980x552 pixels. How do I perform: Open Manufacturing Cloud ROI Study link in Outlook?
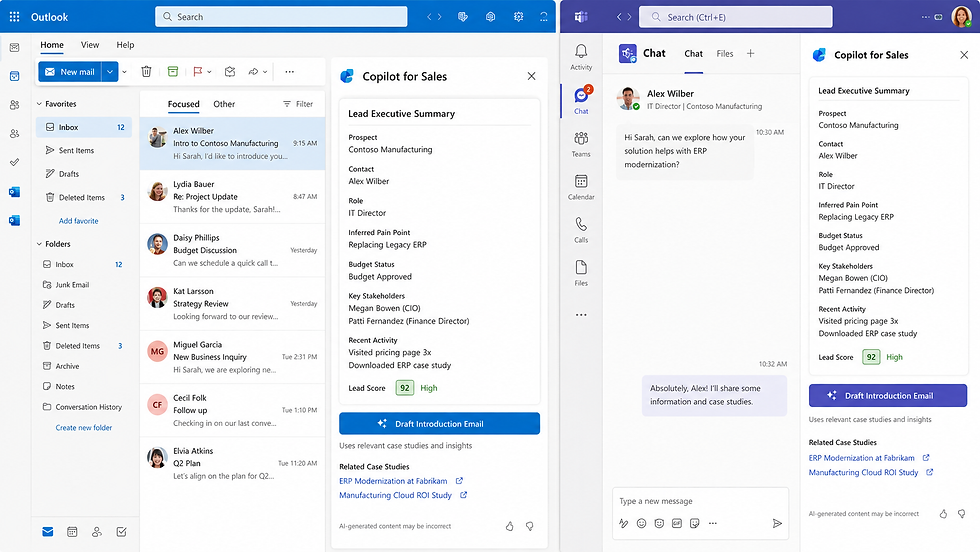[395, 495]
